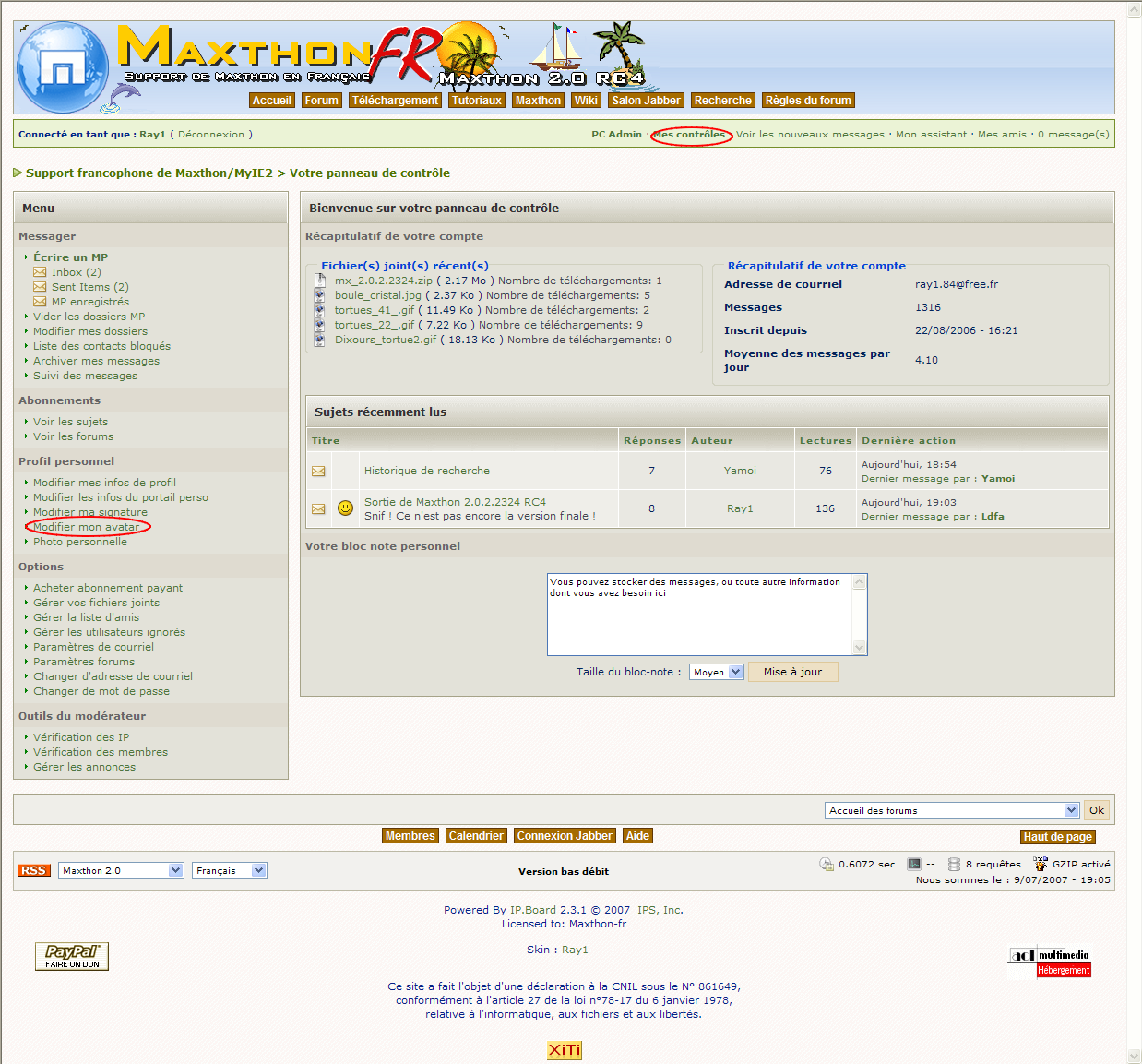Open the Français language dropdown

230,870
